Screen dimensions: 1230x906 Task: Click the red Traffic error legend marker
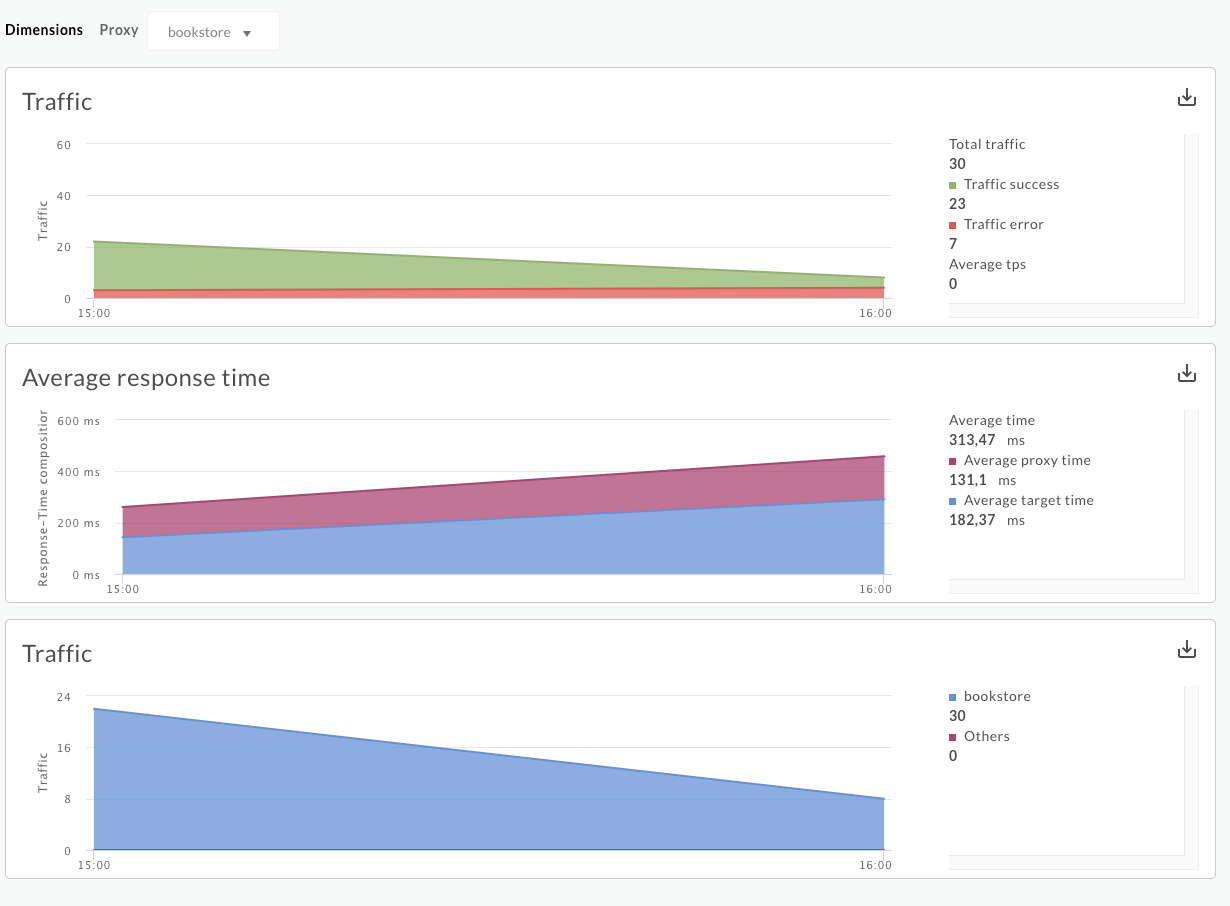pyautogui.click(x=953, y=225)
